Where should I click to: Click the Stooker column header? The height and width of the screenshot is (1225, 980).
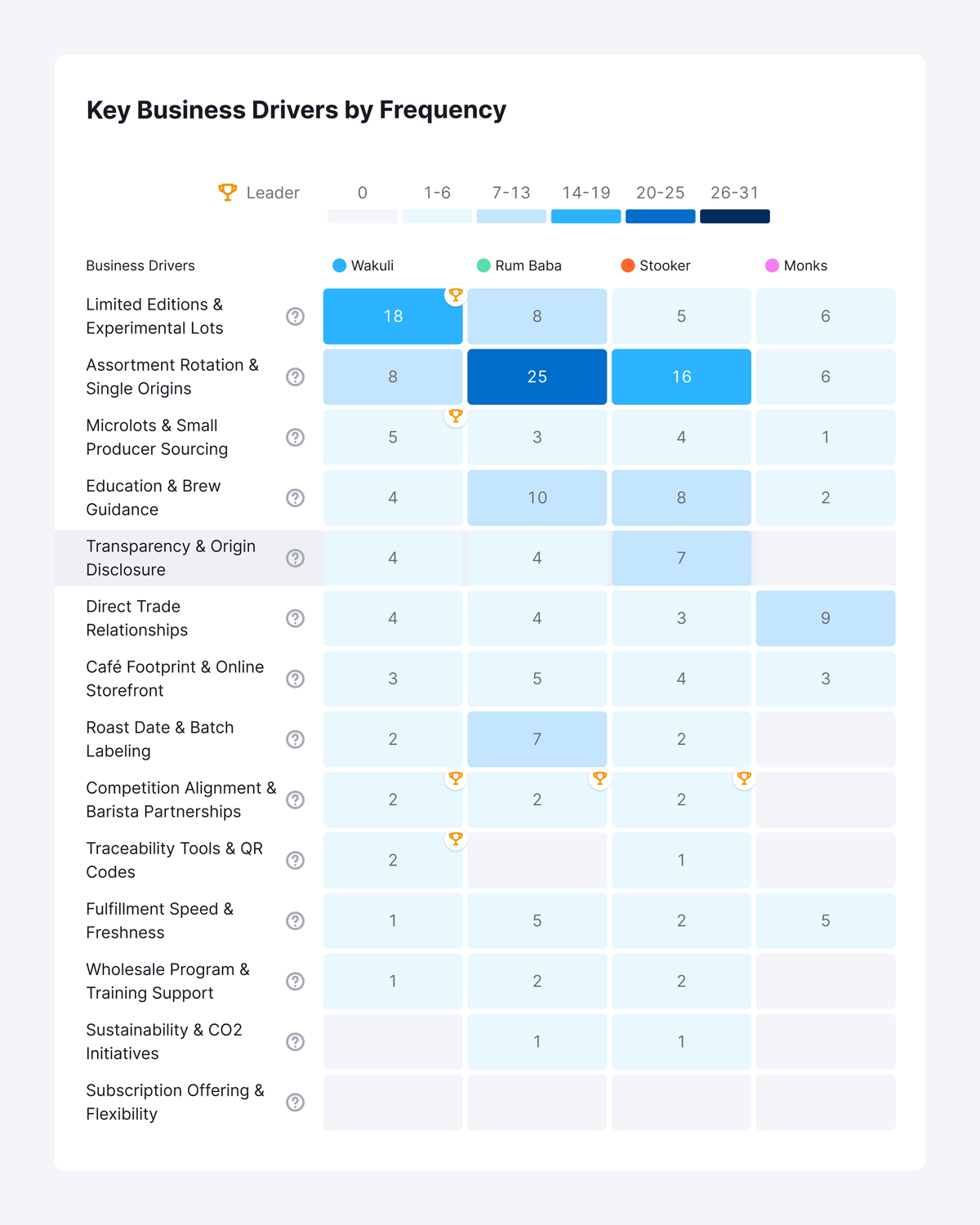coord(664,265)
